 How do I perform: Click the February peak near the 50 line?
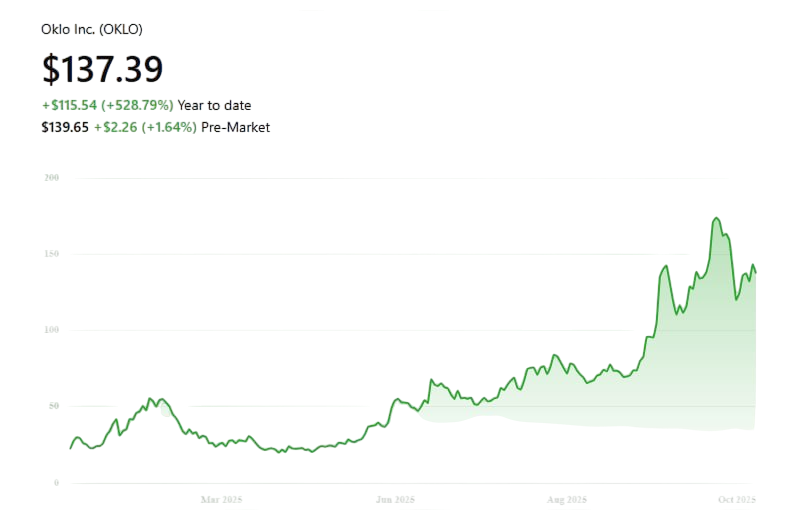pos(151,398)
